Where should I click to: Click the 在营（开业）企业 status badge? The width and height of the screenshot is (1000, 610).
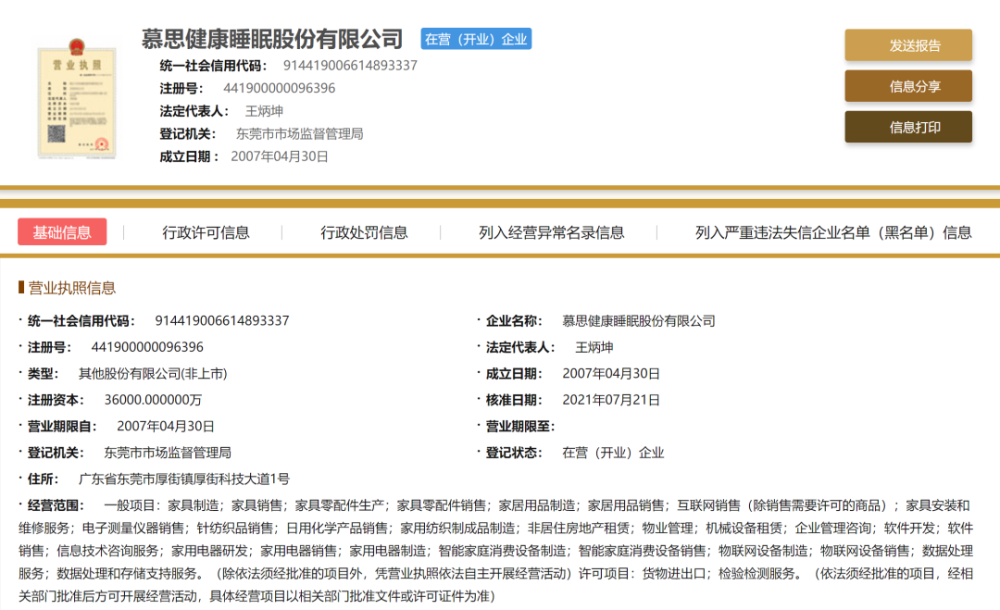[x=476, y=39]
